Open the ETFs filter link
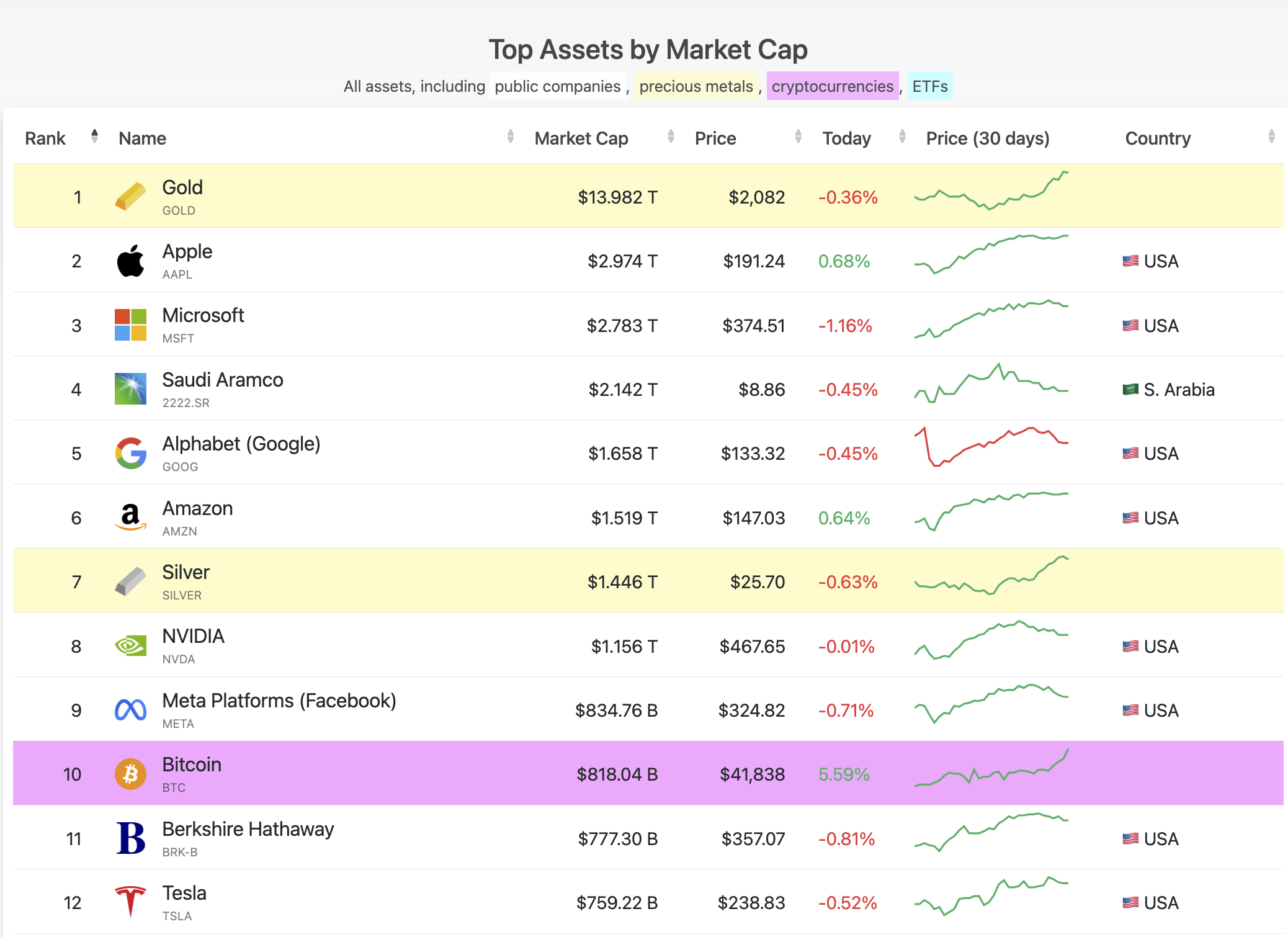This screenshot has width=1288, height=937. [930, 86]
